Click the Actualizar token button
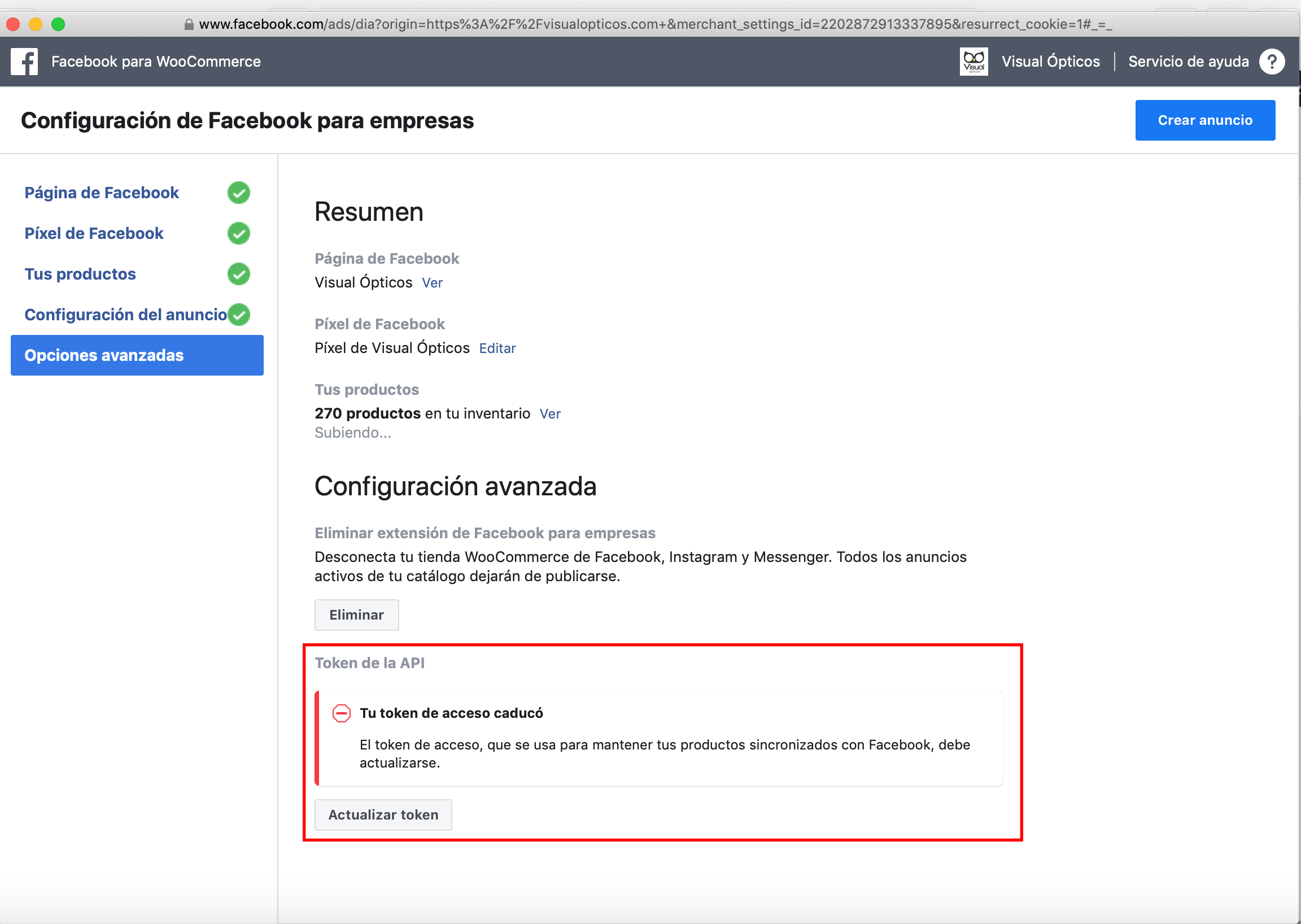Viewport: 1301px width, 924px height. point(383,815)
